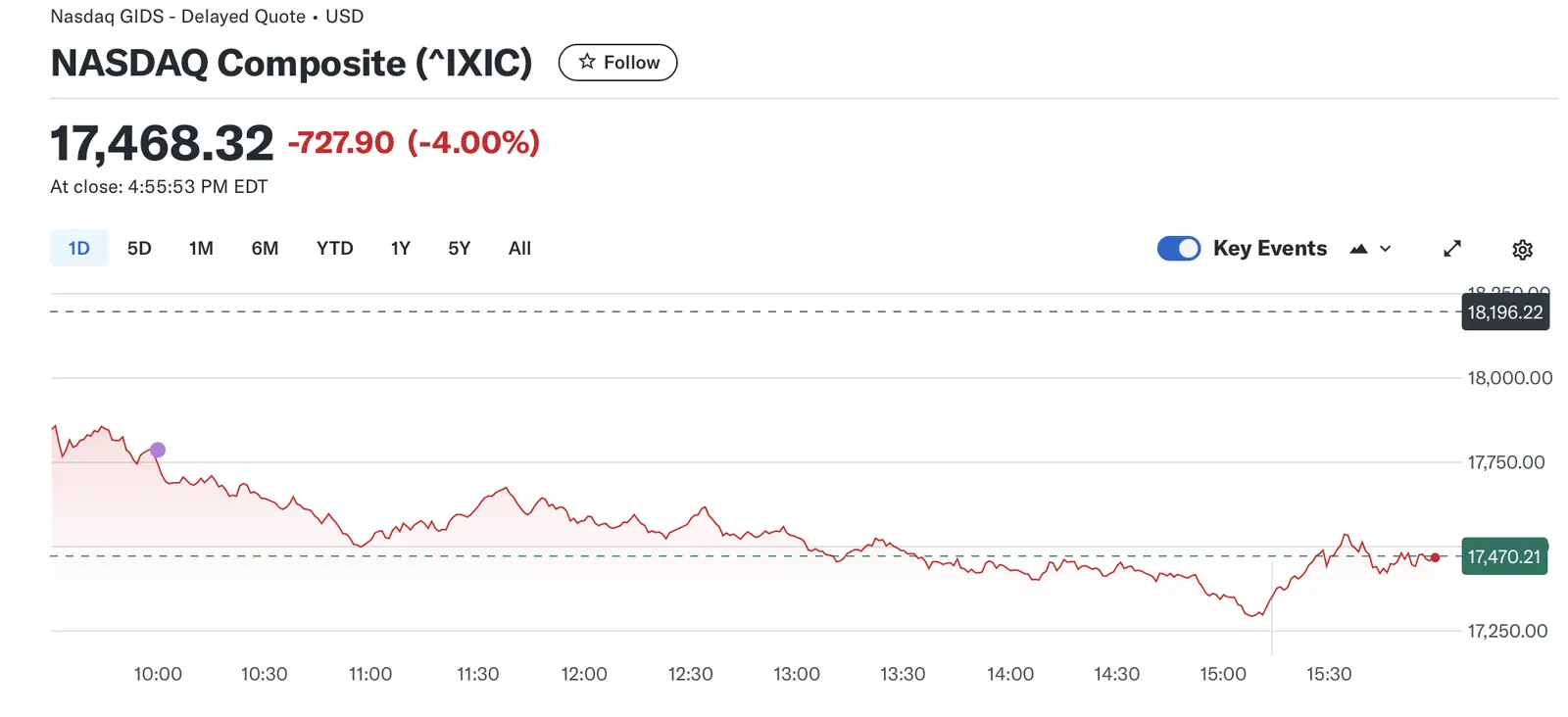This screenshot has height=717, width=1568.
Task: Switch to the 1M range
Action: click(x=201, y=249)
